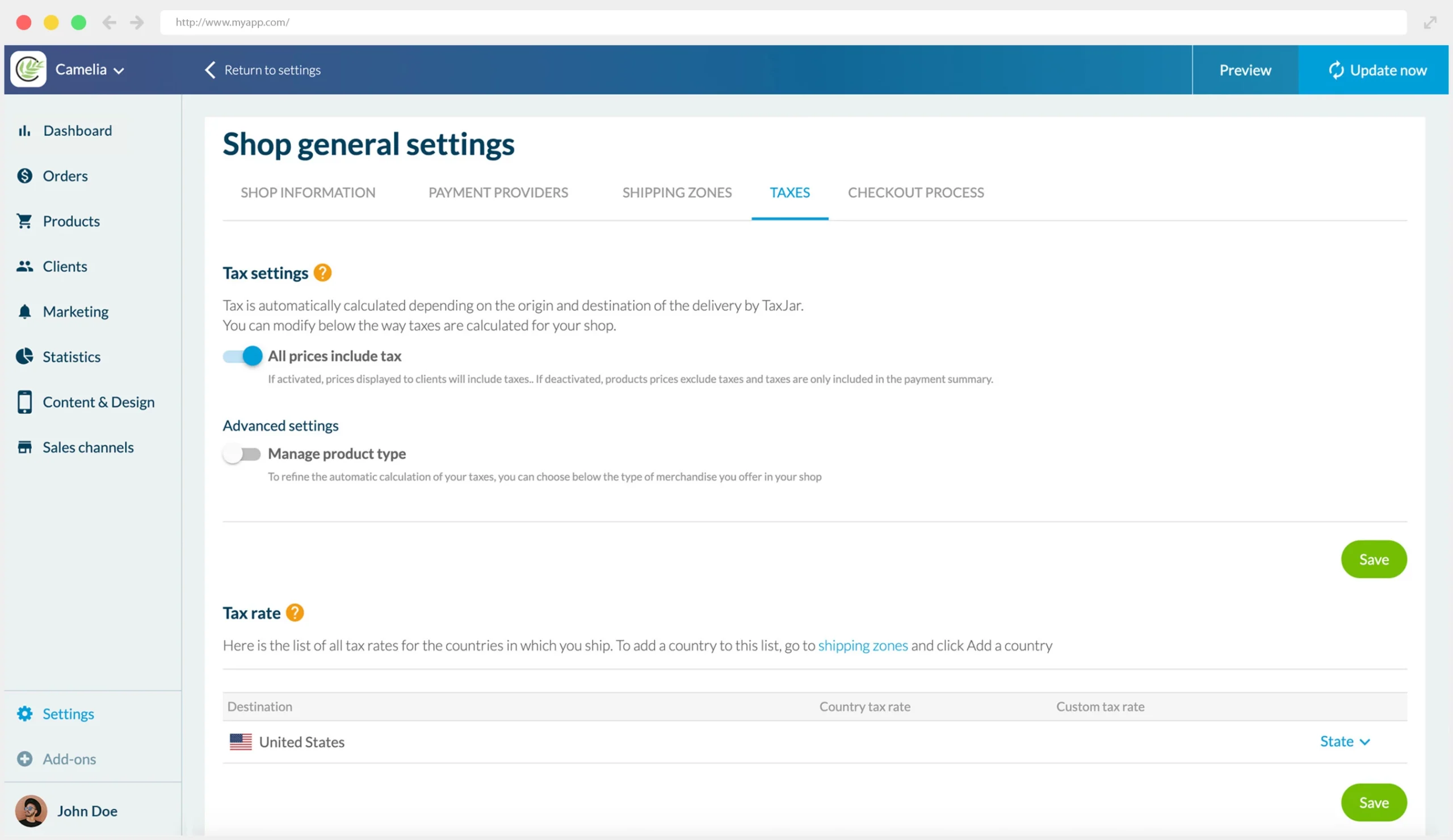Screen dimensions: 1453x840
Task: Follow the shipping zones link
Action: 863,646
